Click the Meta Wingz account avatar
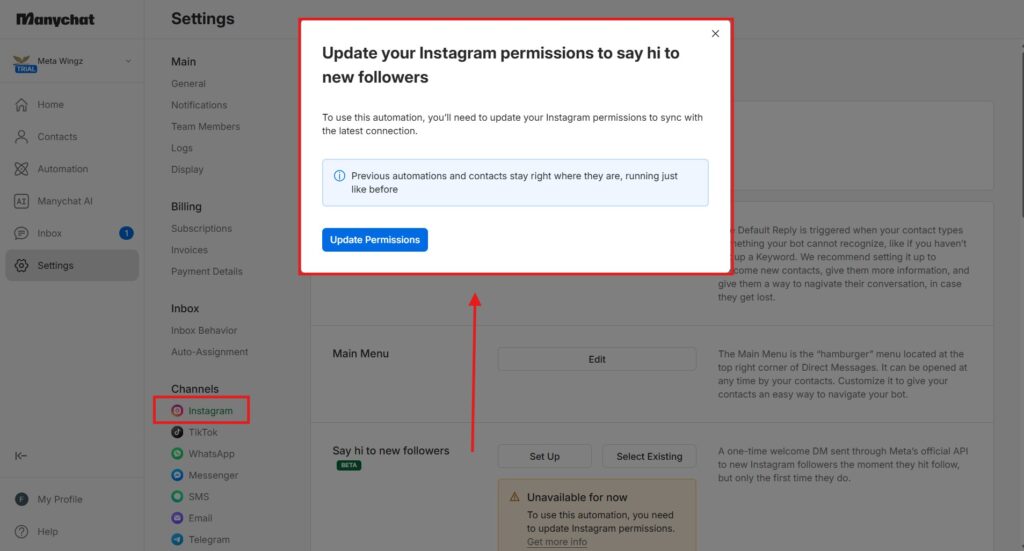The height and width of the screenshot is (551, 1024). [x=23, y=63]
